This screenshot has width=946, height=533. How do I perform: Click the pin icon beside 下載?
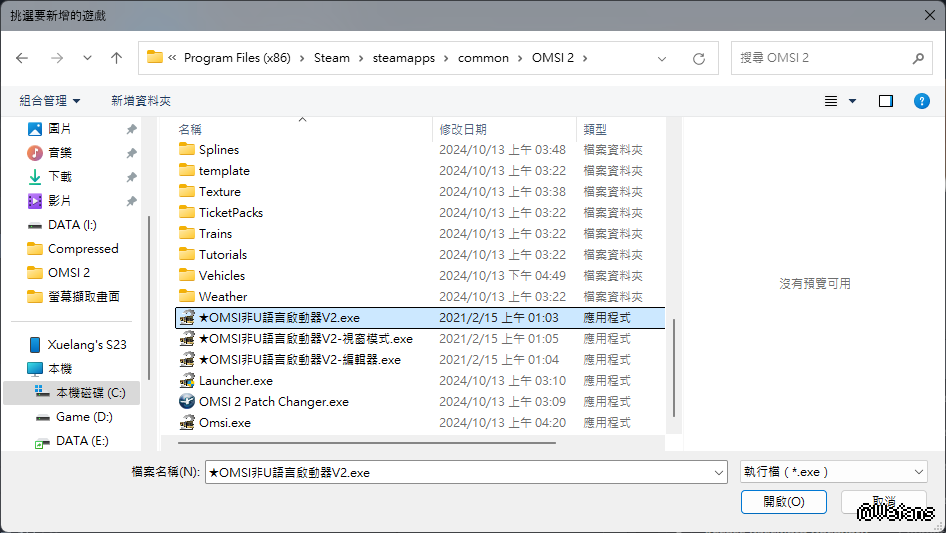[x=131, y=177]
